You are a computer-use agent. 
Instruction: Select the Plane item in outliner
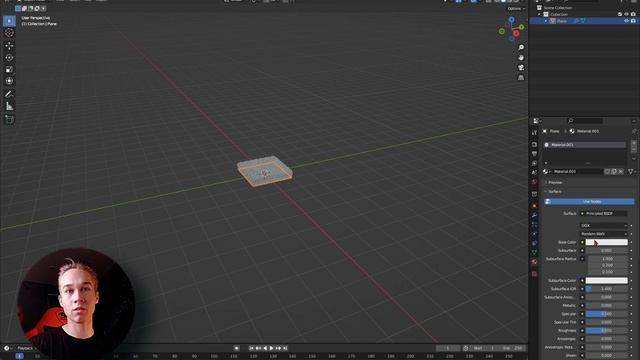[562, 21]
